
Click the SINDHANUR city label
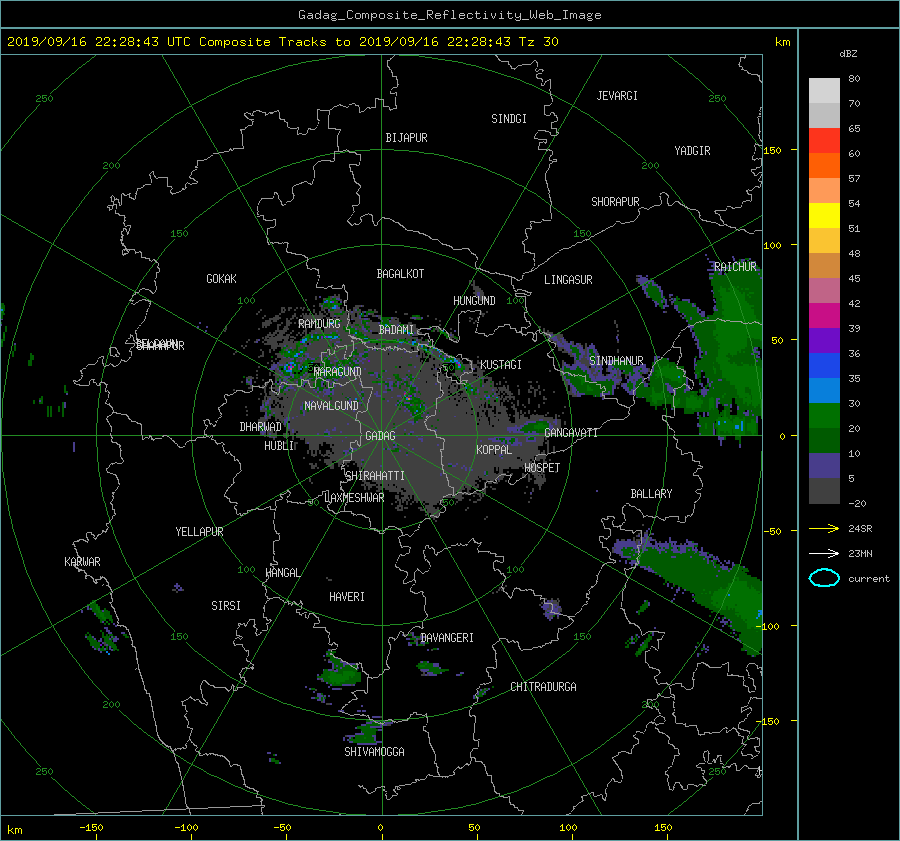point(616,361)
